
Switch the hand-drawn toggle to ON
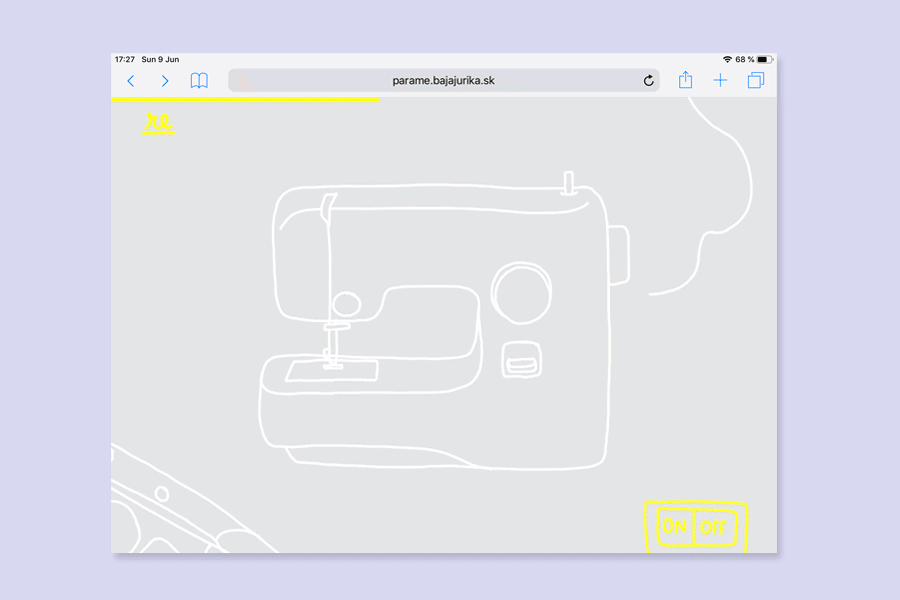coord(675,527)
